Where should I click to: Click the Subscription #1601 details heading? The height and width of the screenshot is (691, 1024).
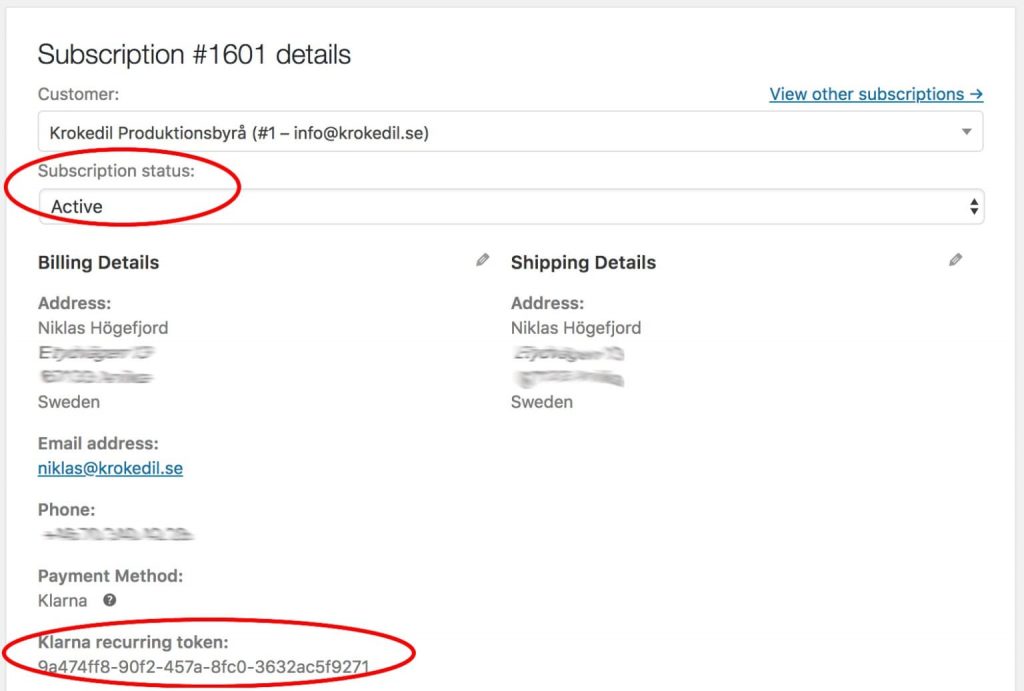click(194, 54)
